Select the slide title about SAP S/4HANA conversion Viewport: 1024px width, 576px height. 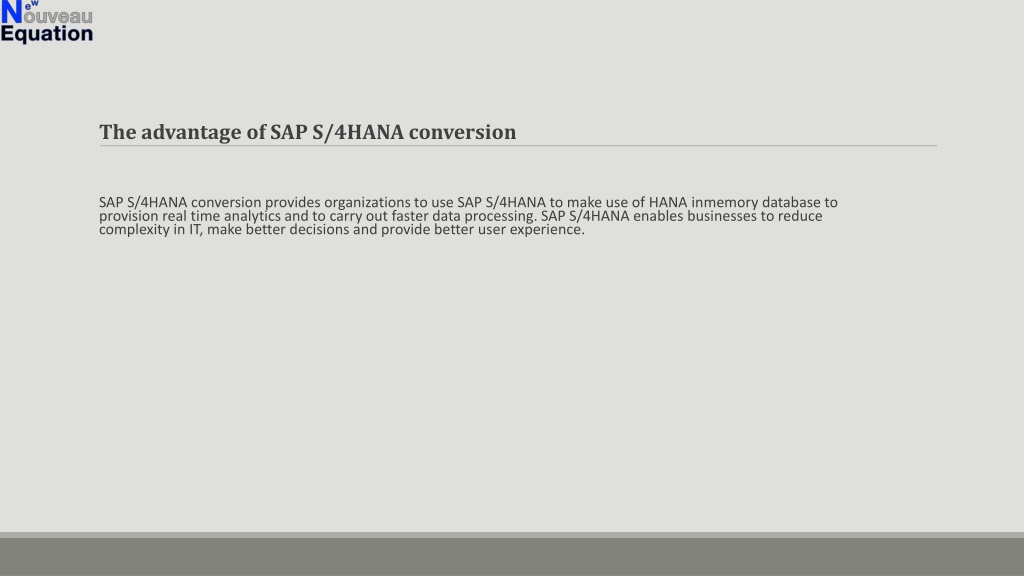(x=308, y=132)
